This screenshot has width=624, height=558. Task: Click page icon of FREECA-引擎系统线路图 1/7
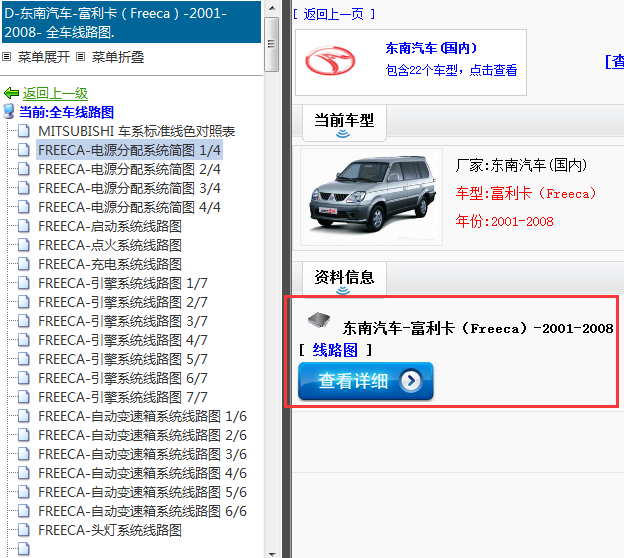[x=24, y=283]
